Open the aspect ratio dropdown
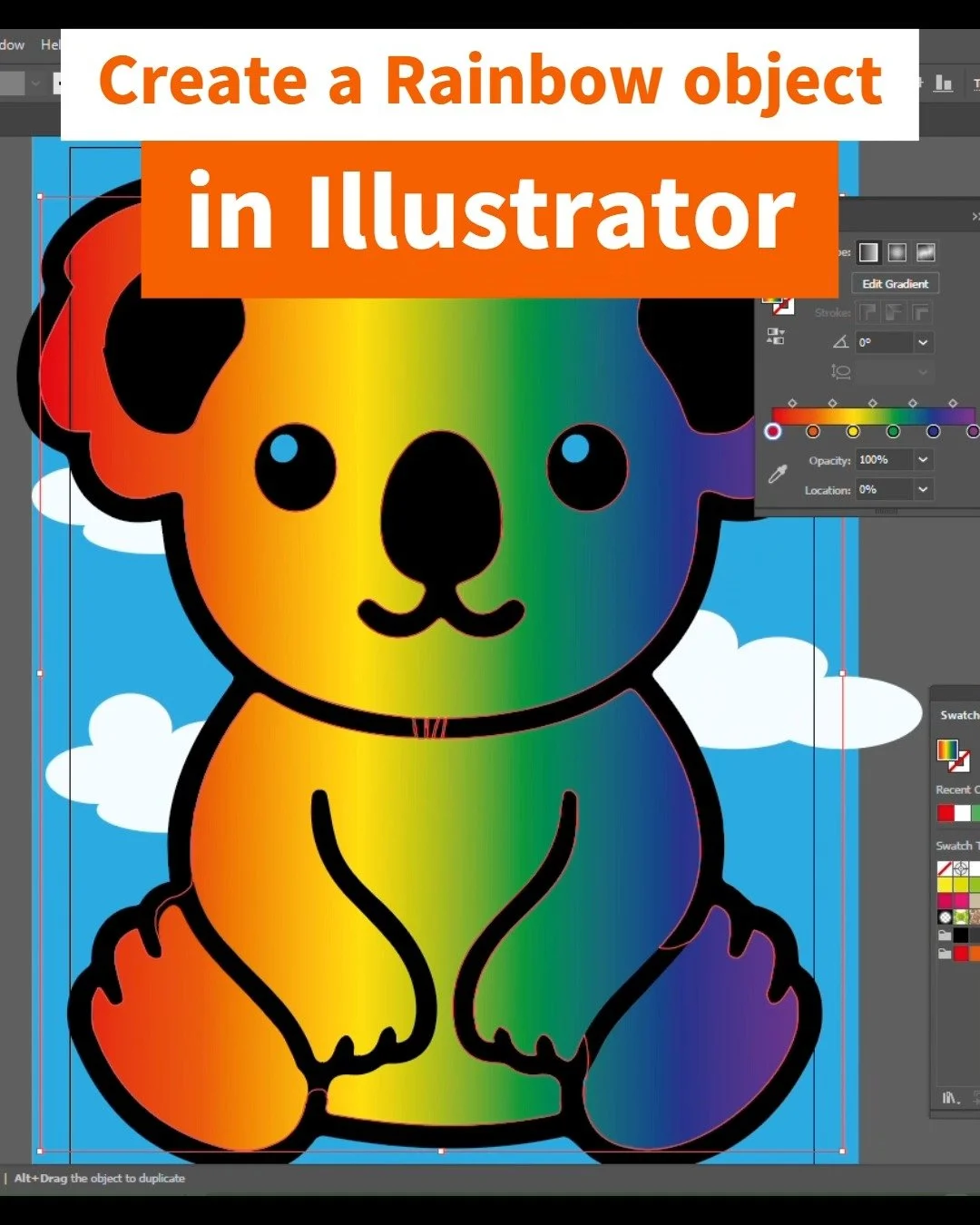 coord(923,372)
